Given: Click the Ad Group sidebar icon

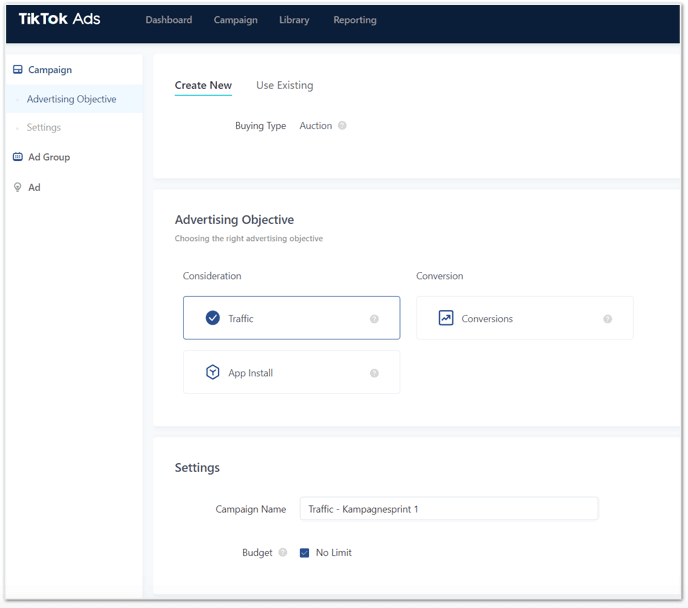Looking at the screenshot, I should pos(17,157).
